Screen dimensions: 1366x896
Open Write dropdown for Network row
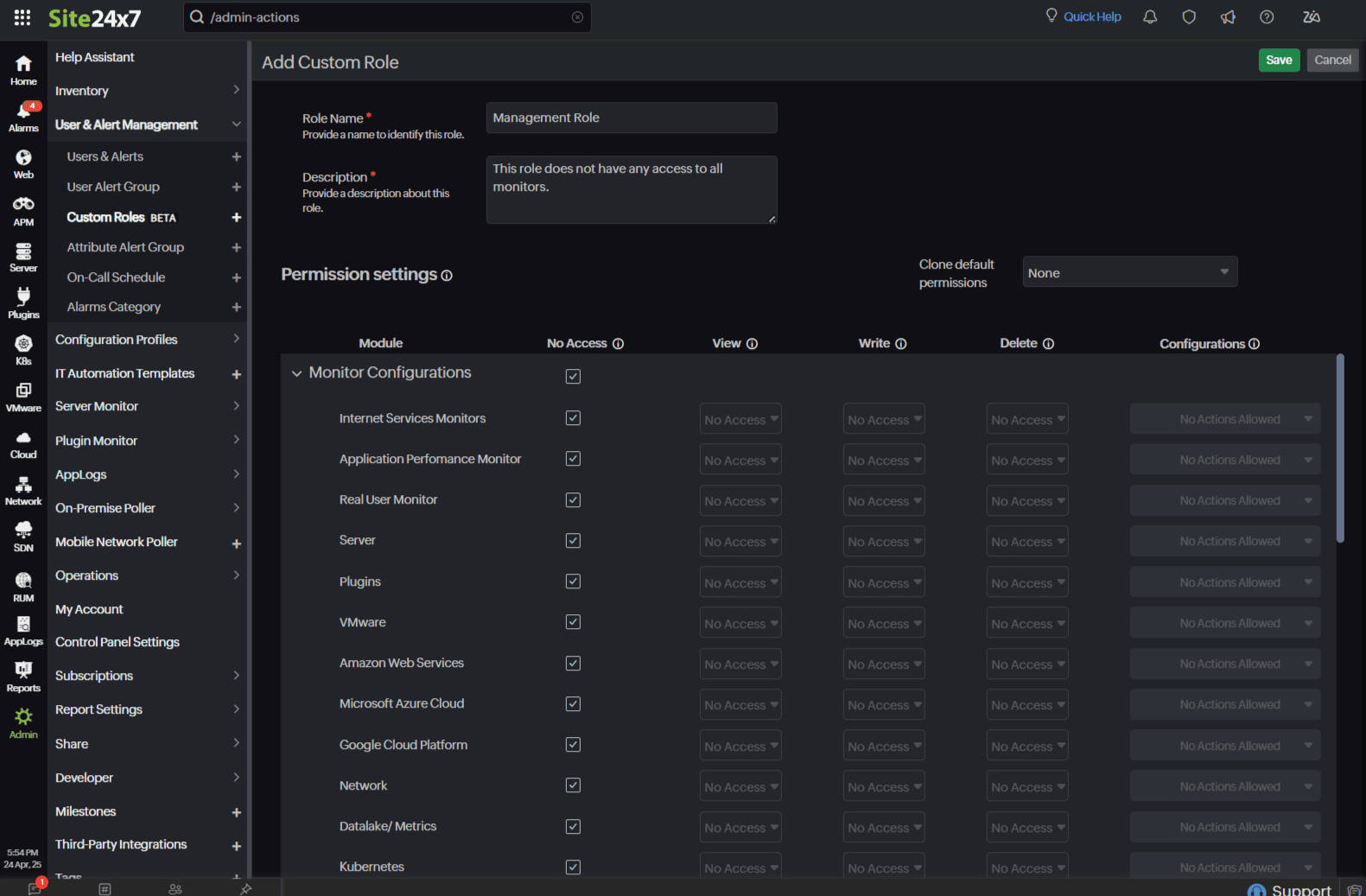click(x=884, y=786)
